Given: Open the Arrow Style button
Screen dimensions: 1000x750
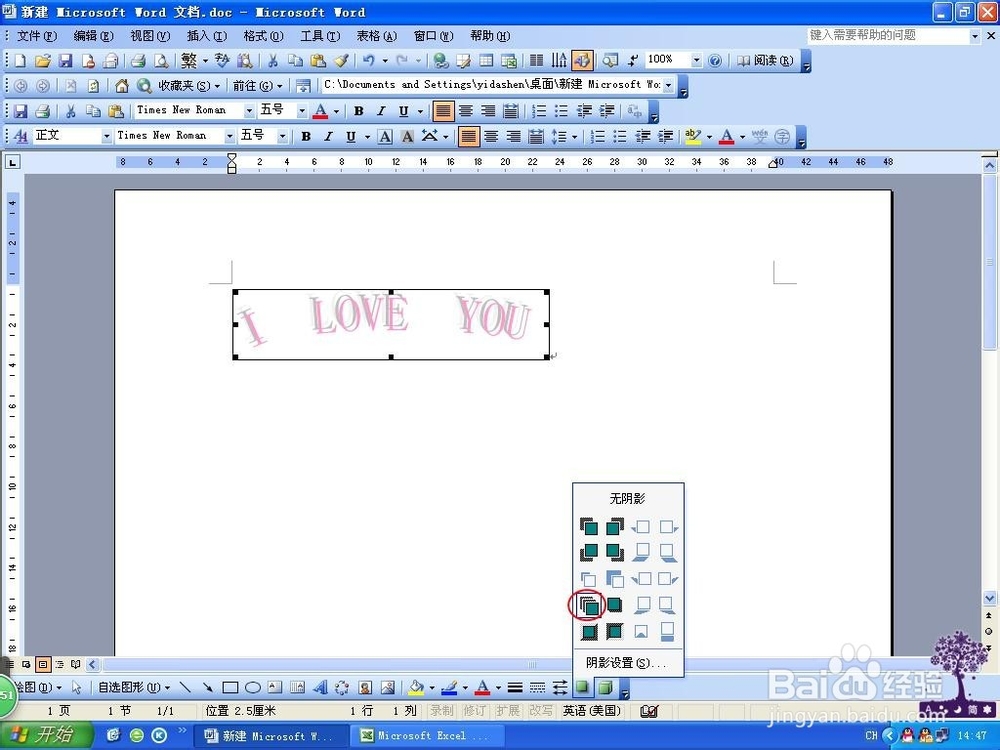Looking at the screenshot, I should point(560,688).
